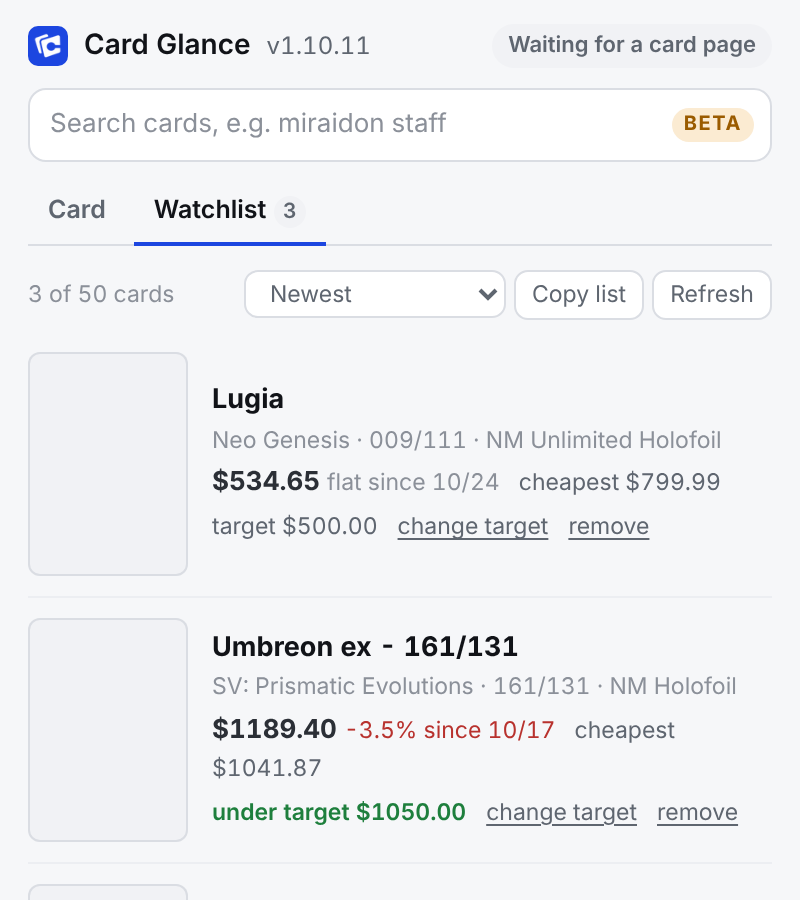The width and height of the screenshot is (800, 900).
Task: Click the BETA badge in search box
Action: click(712, 124)
